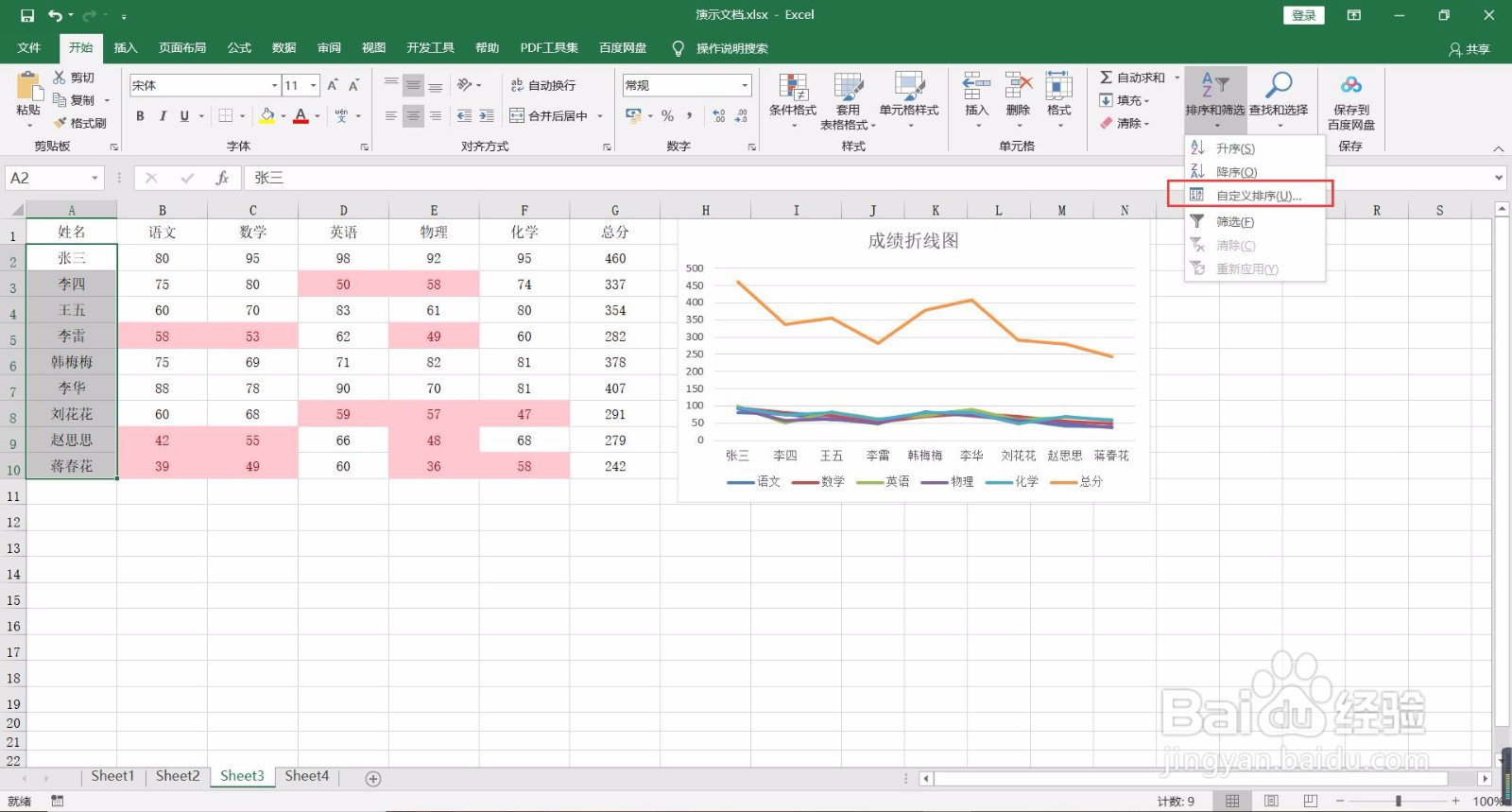Image resolution: width=1512 pixels, height=812 pixels.
Task: Toggle align left
Action: (x=391, y=115)
